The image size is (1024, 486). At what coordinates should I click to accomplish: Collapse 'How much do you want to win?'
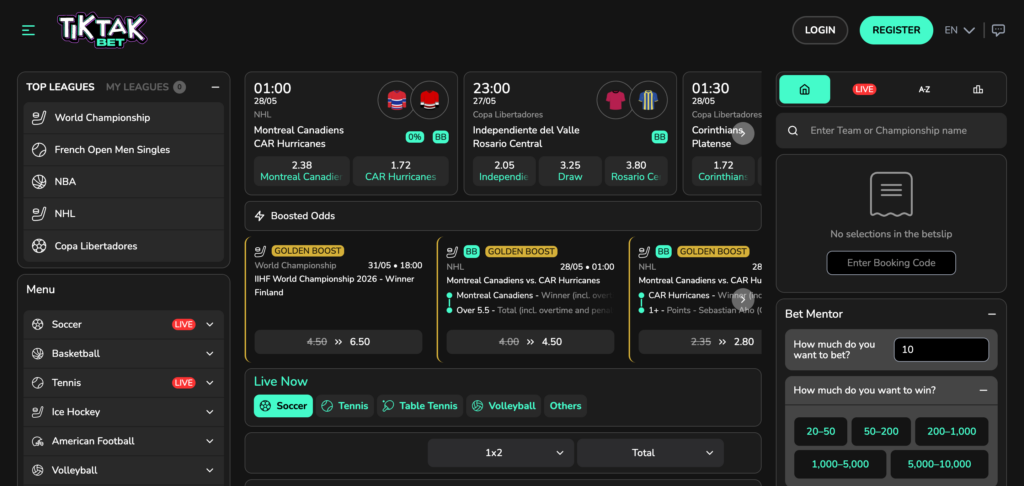point(983,390)
